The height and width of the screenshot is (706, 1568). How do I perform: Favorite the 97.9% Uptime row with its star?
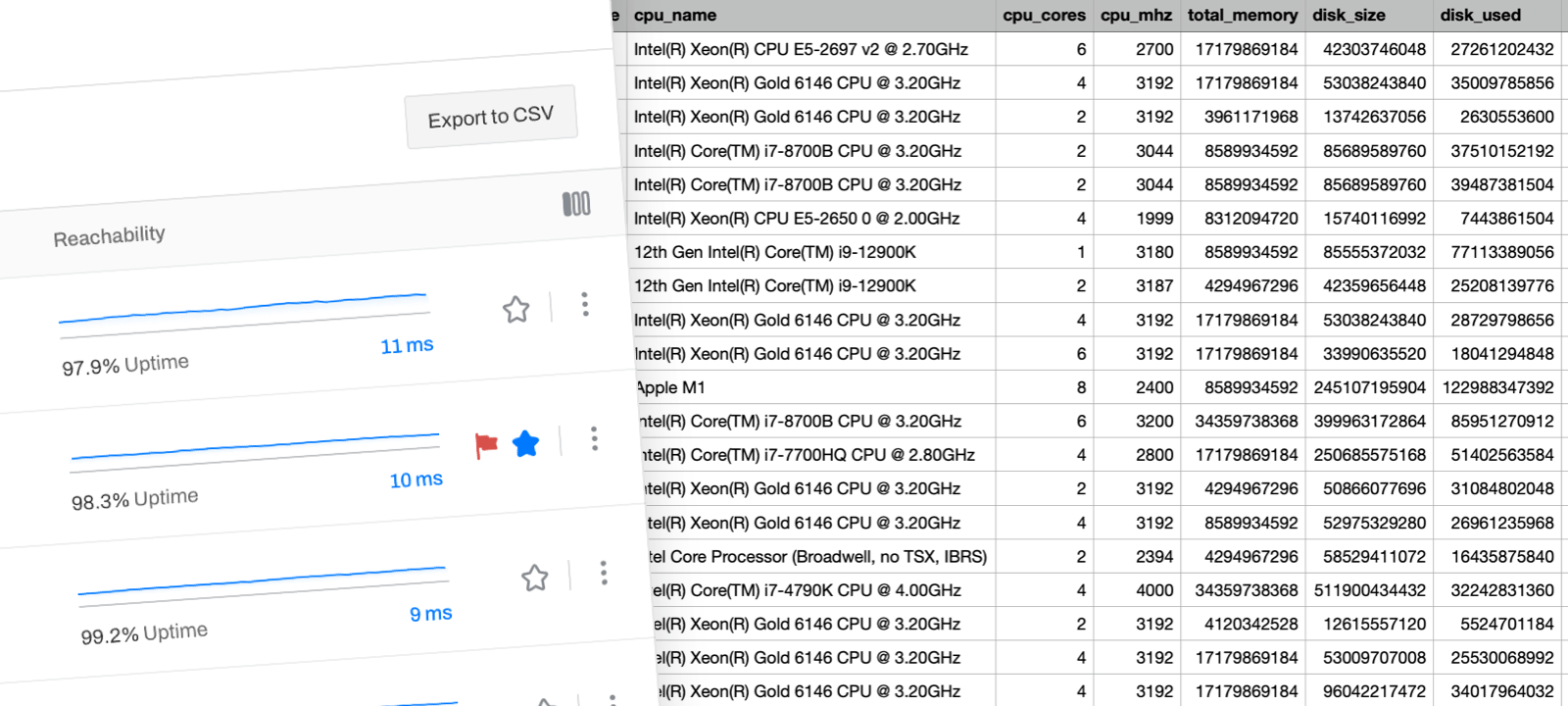tap(515, 310)
